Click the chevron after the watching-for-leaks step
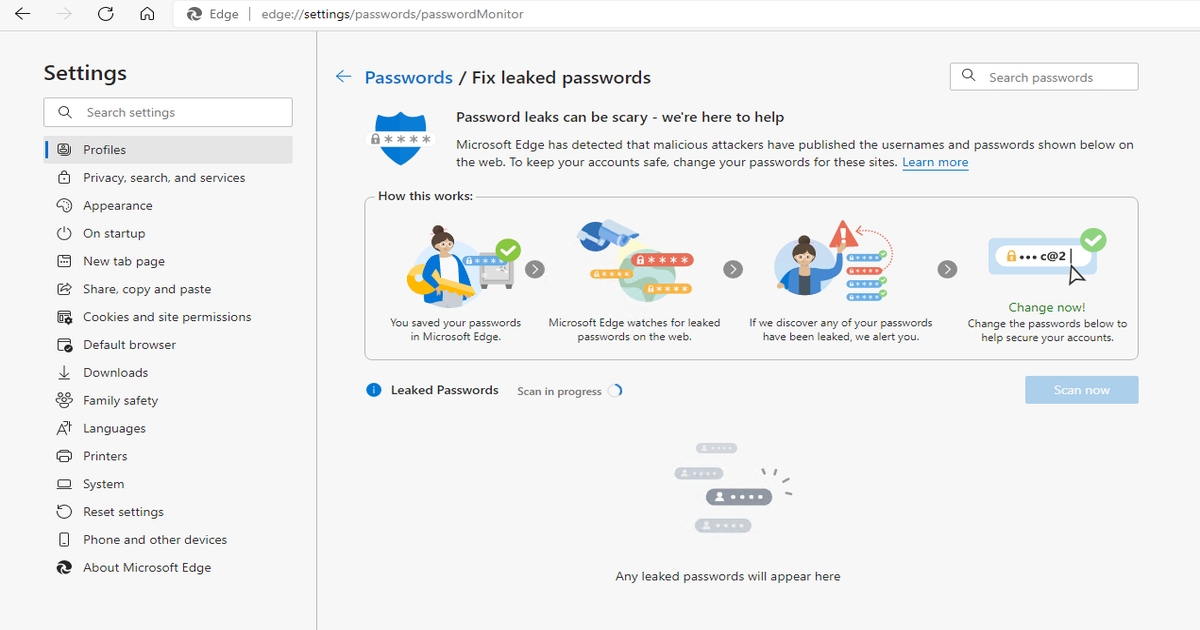The width and height of the screenshot is (1200, 630). click(x=732, y=269)
